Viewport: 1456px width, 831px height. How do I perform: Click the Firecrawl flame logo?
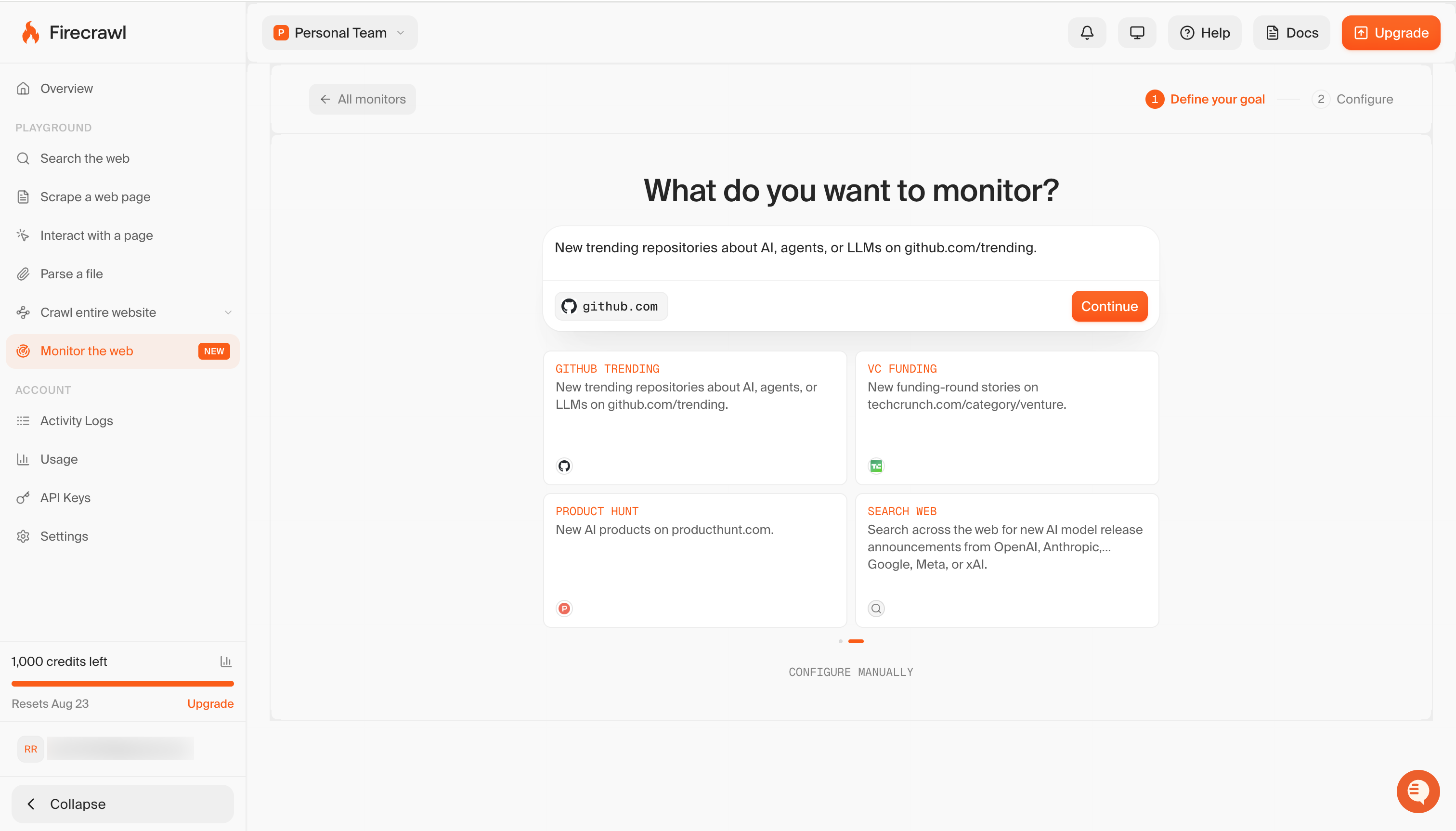(30, 33)
